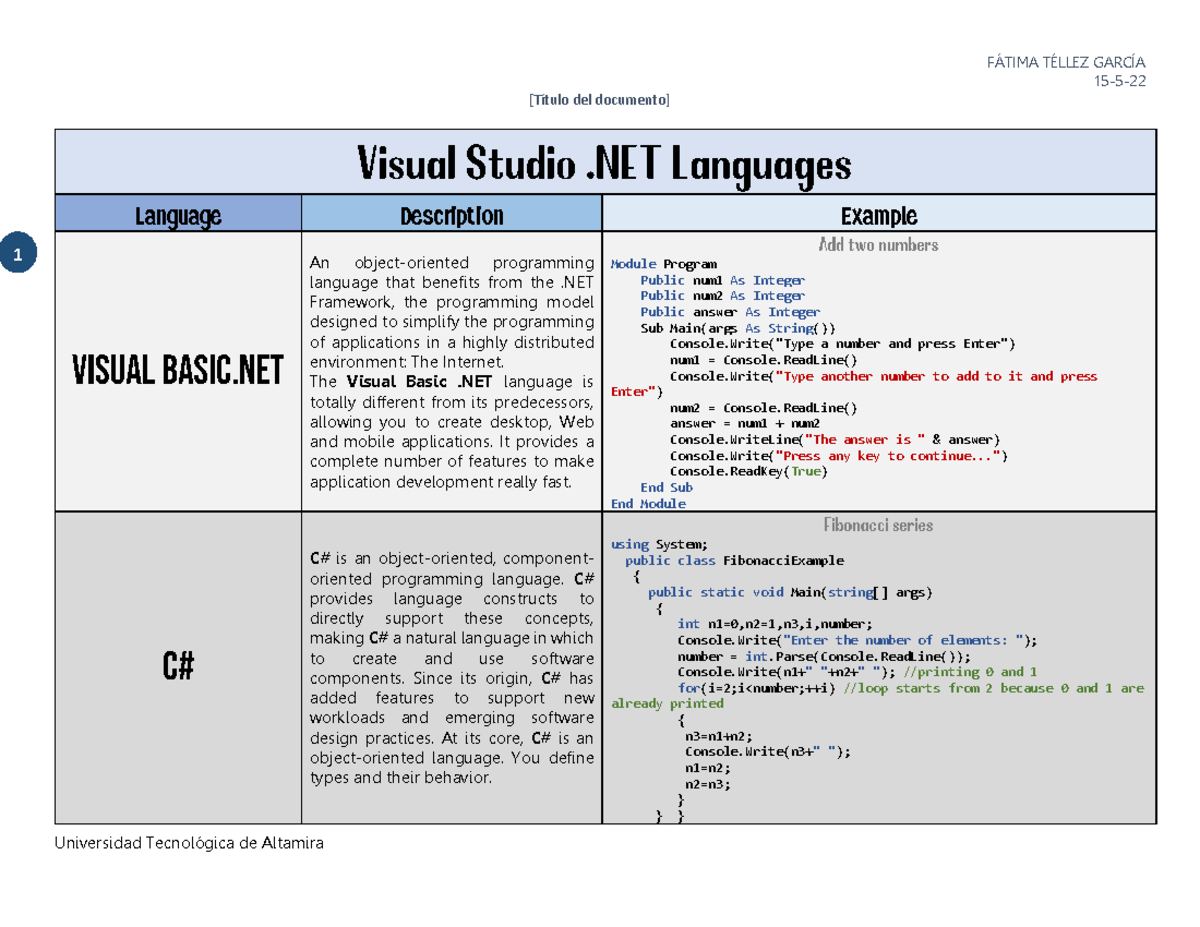1200x927 pixels.
Task: Select the 'VISUAL BASIC.NET' cell
Action: point(178,370)
